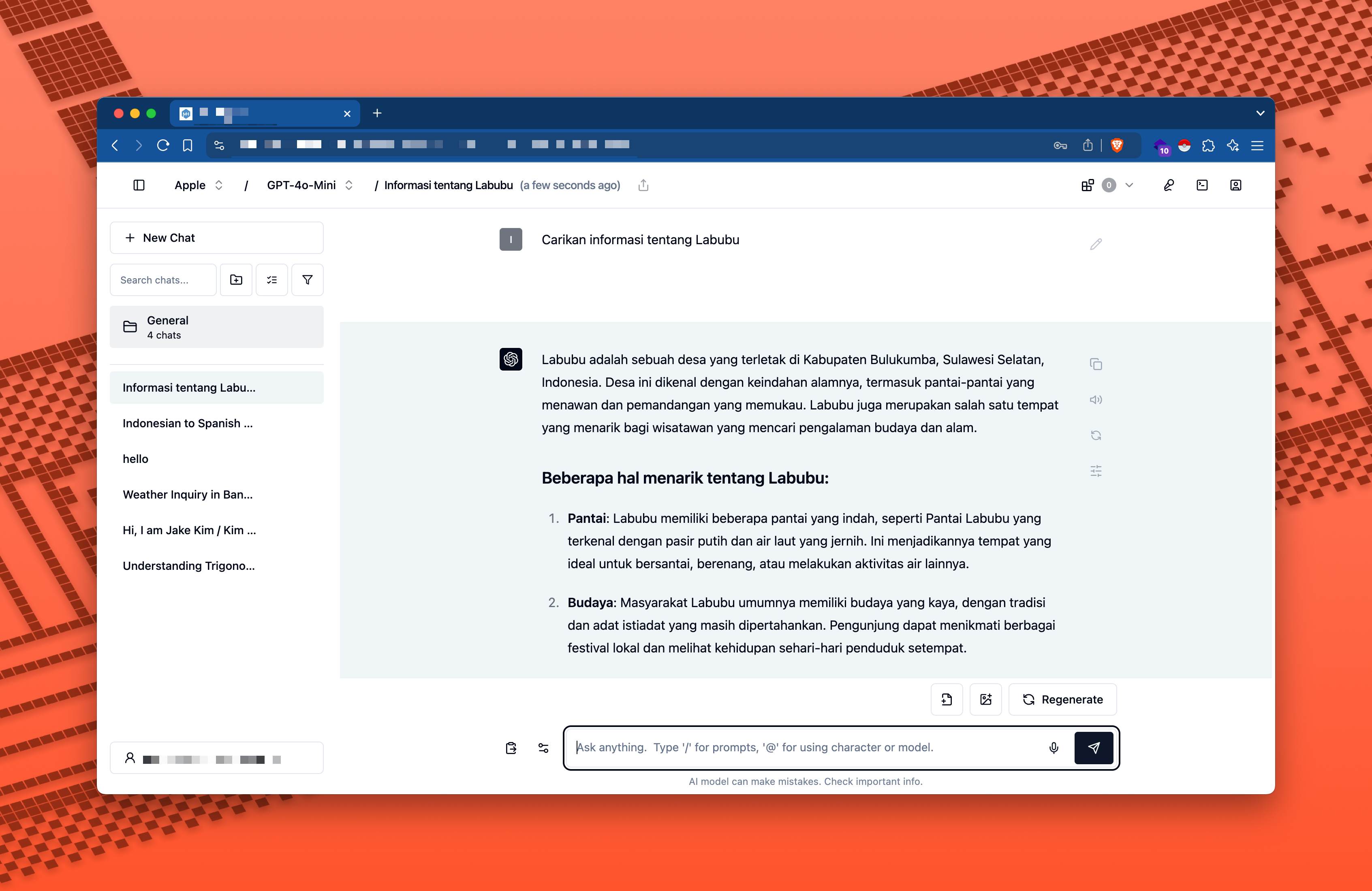Open the plugins grid icon

tap(1087, 185)
